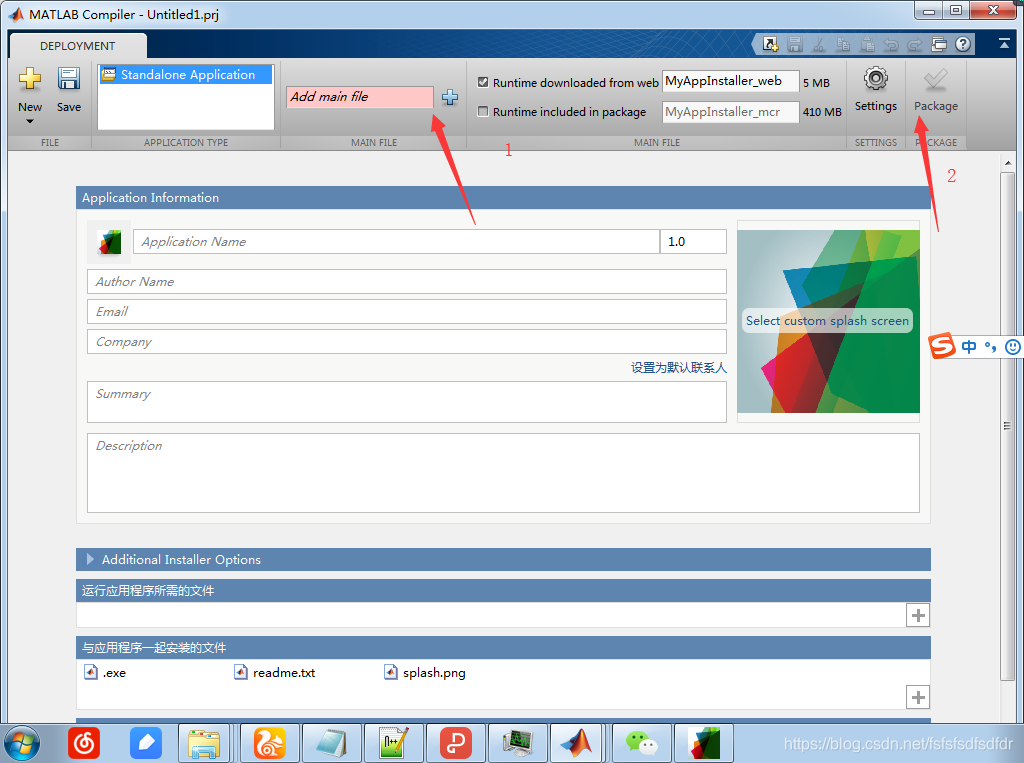
Task: Click the Description text area
Action: [x=504, y=473]
